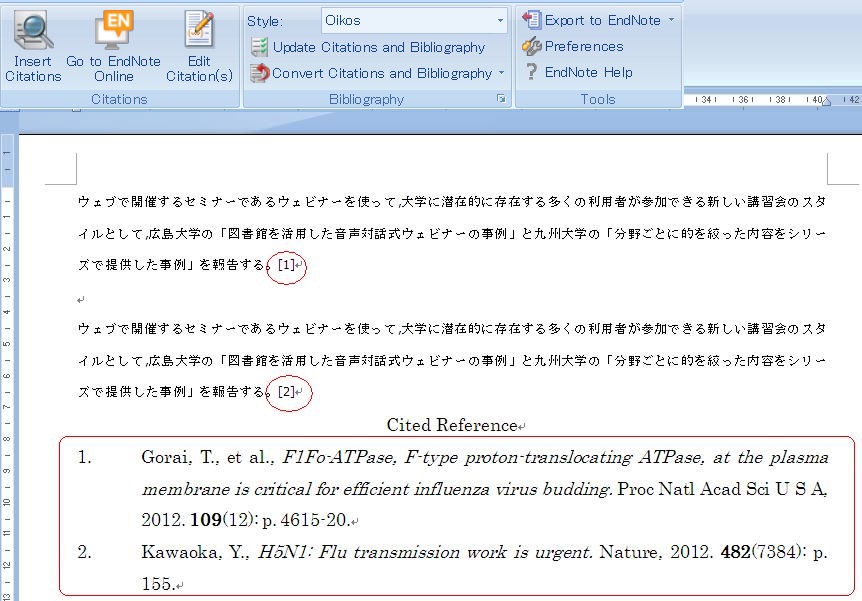The height and width of the screenshot is (601, 862).
Task: Click the in-text citation [2]
Action: click(286, 392)
